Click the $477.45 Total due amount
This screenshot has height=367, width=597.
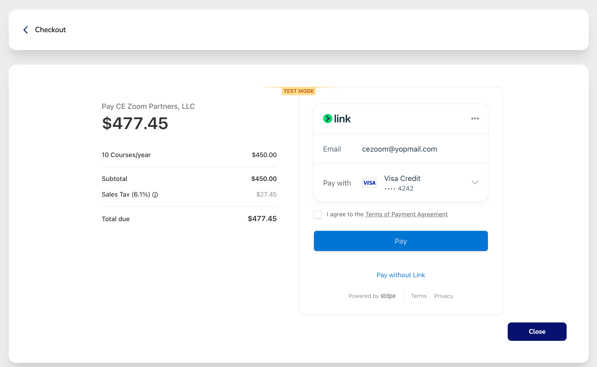tap(262, 219)
